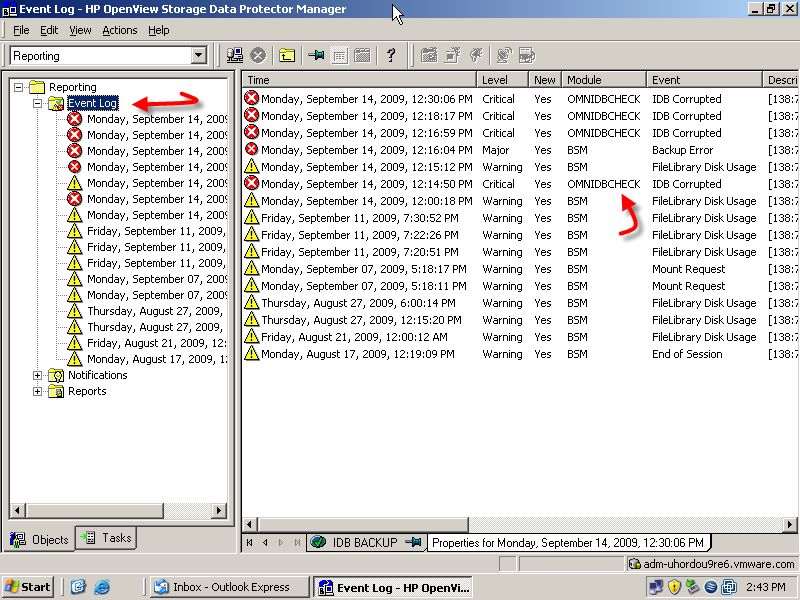Click the Reporting root folder icon
The image size is (800, 600).
click(x=37, y=87)
